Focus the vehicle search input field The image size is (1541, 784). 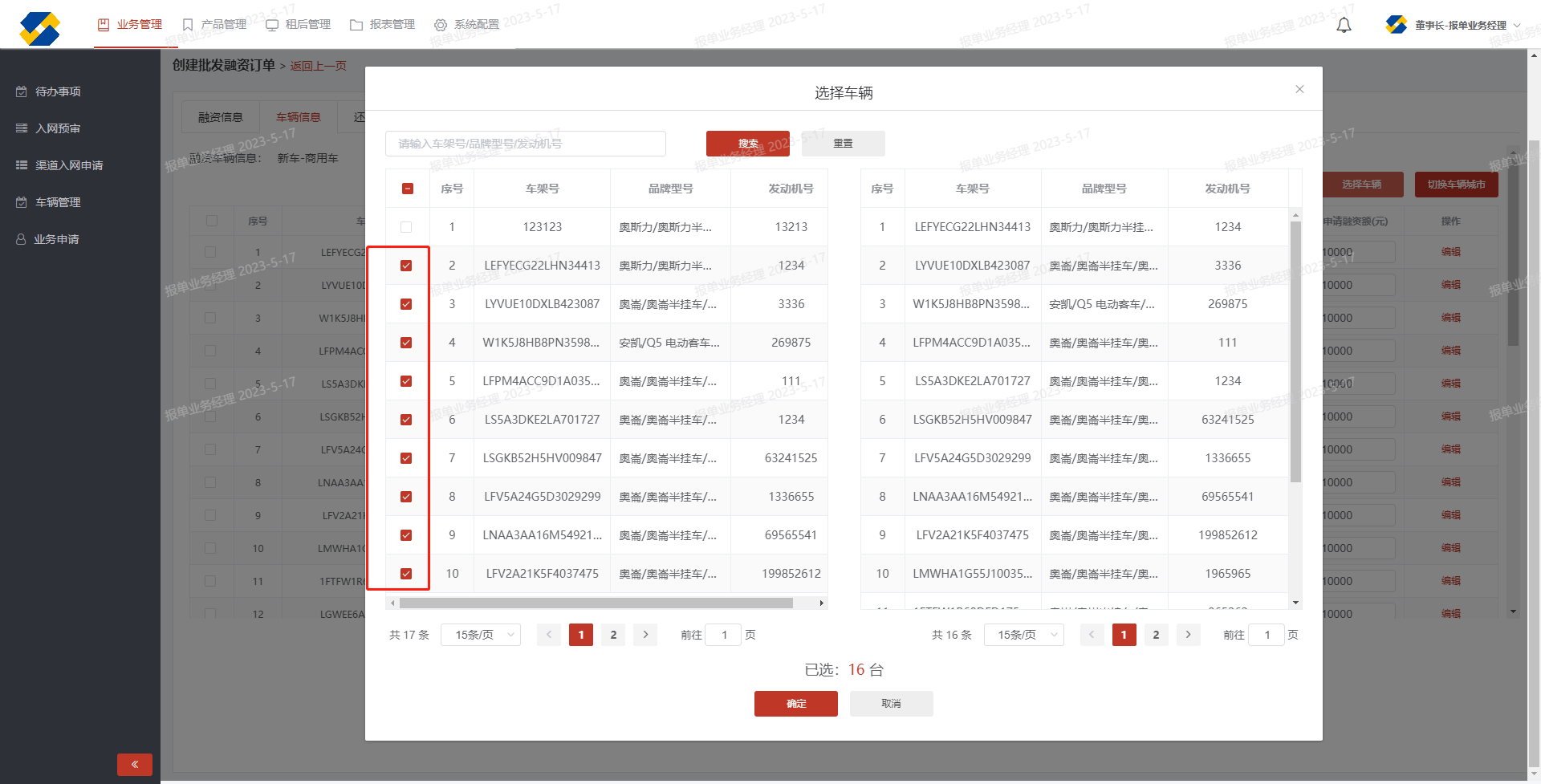(526, 144)
